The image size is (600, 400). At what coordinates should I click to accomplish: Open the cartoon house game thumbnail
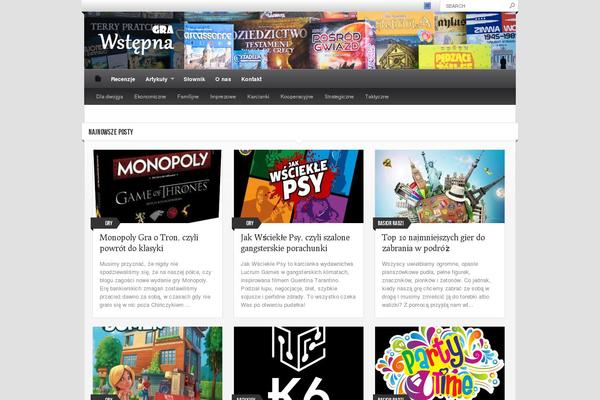pos(157,363)
